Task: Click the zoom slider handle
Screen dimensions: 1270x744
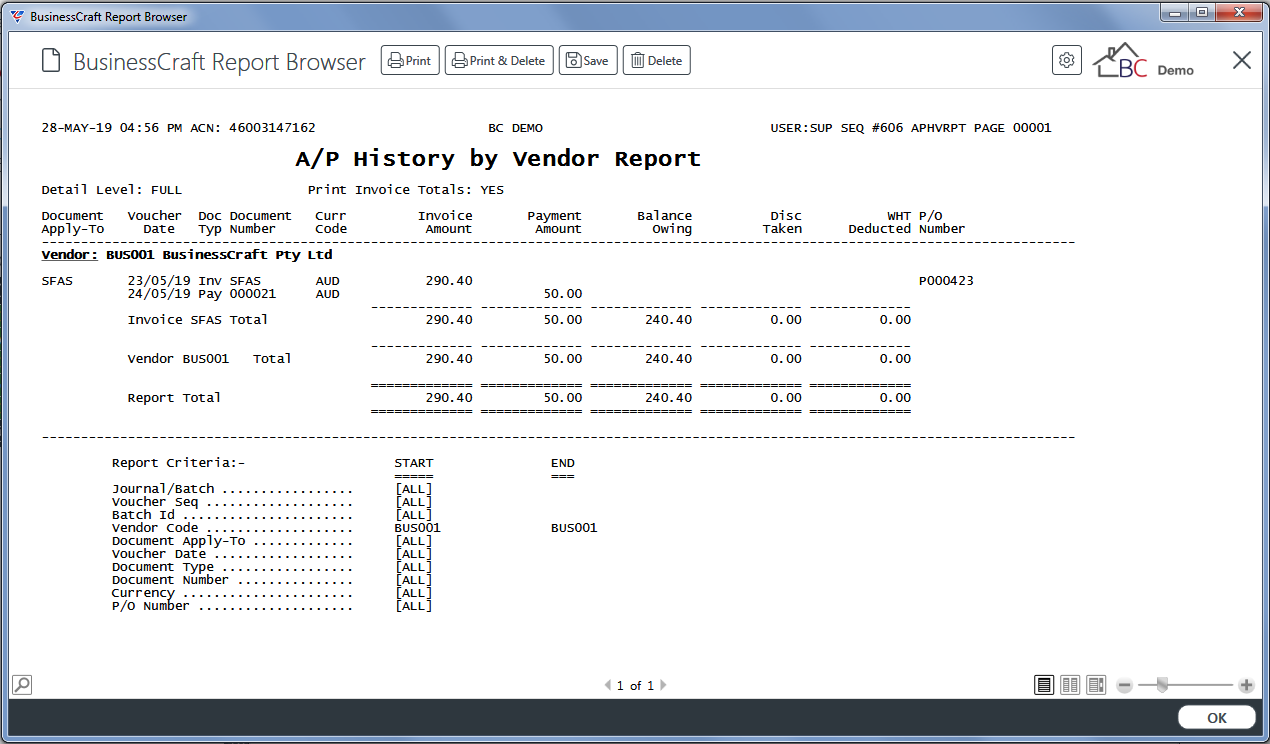Action: (x=1162, y=685)
